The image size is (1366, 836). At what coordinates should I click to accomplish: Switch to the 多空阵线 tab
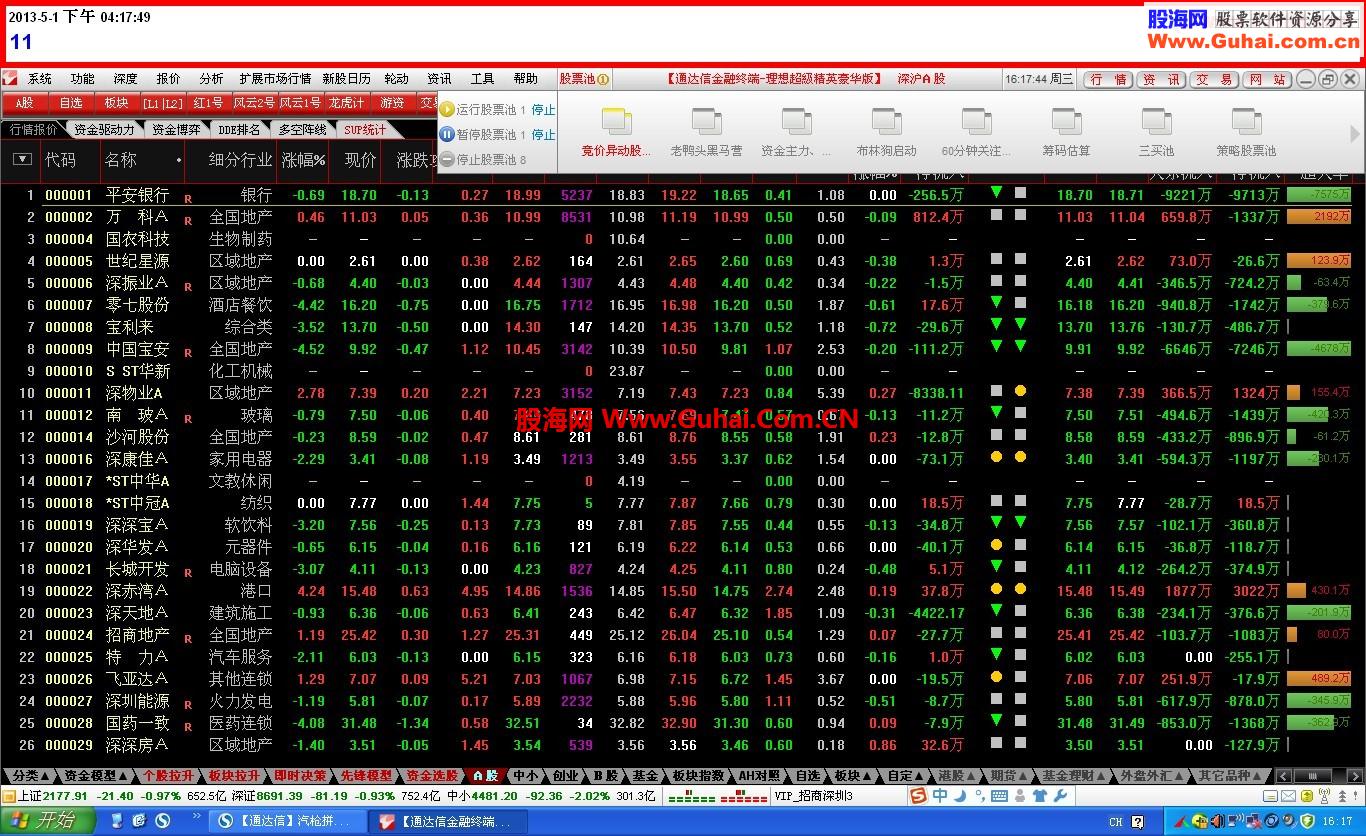[302, 129]
